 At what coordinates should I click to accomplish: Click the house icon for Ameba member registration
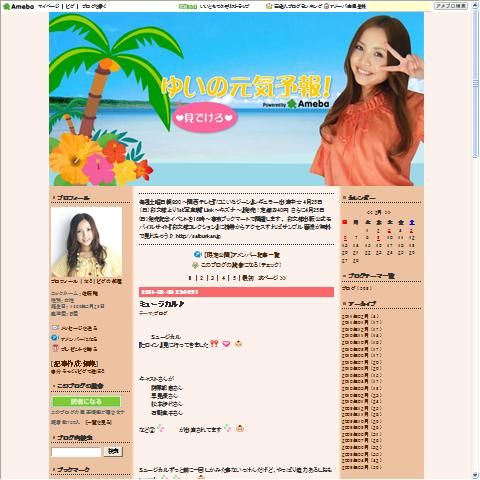pyautogui.click(x=326, y=6)
